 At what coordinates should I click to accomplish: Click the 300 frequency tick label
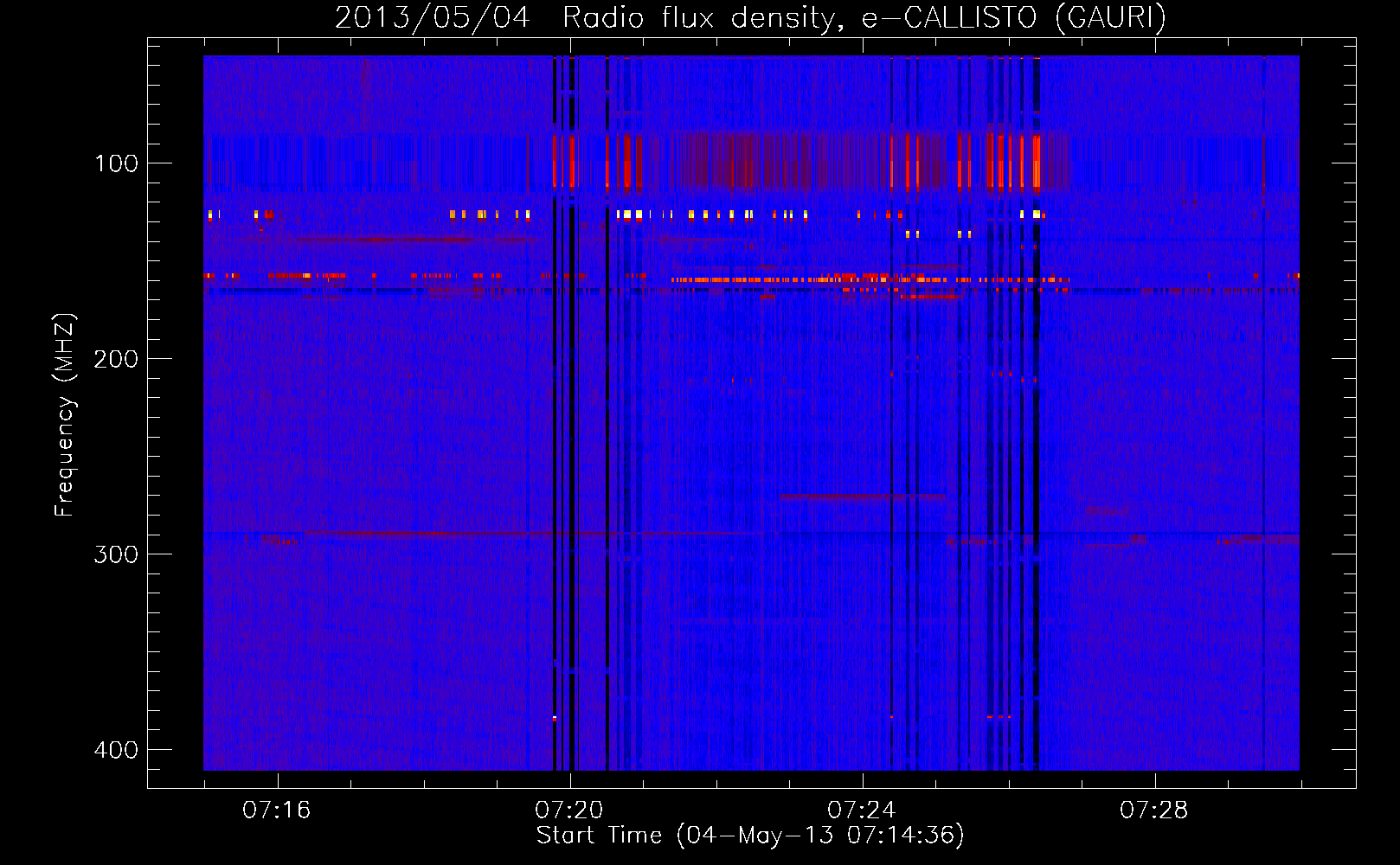click(x=116, y=554)
